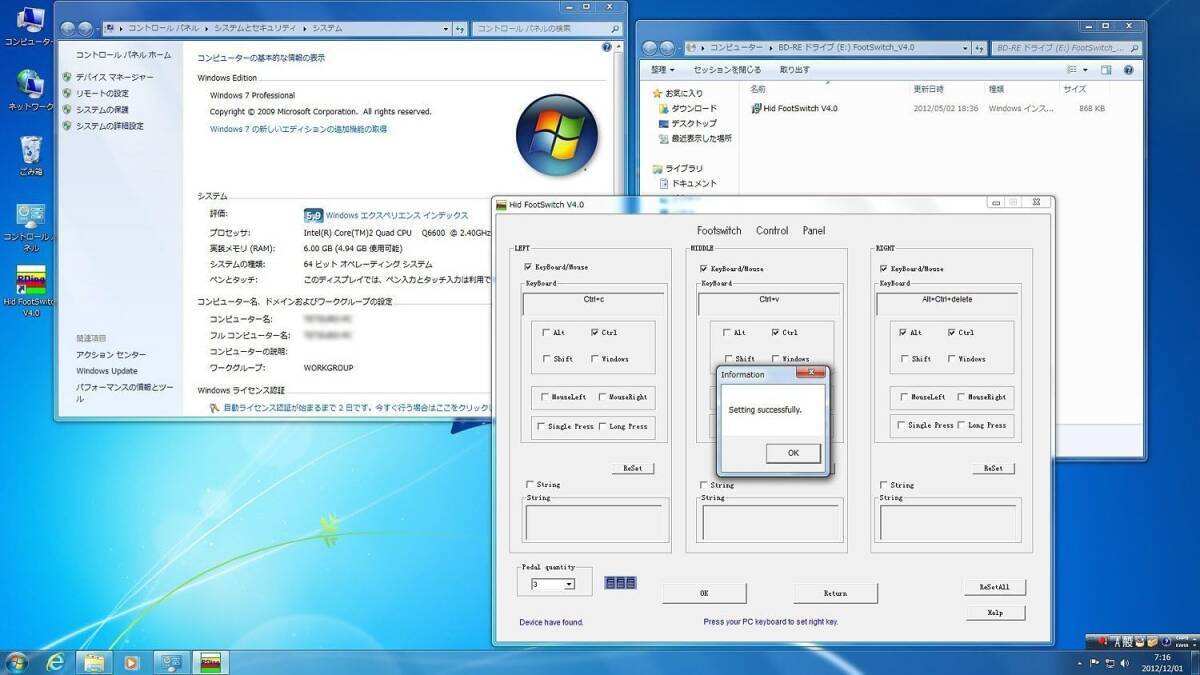
Task: Uncheck LEFT pedal KeyBoard/Mouse checkbox
Action: click(528, 268)
